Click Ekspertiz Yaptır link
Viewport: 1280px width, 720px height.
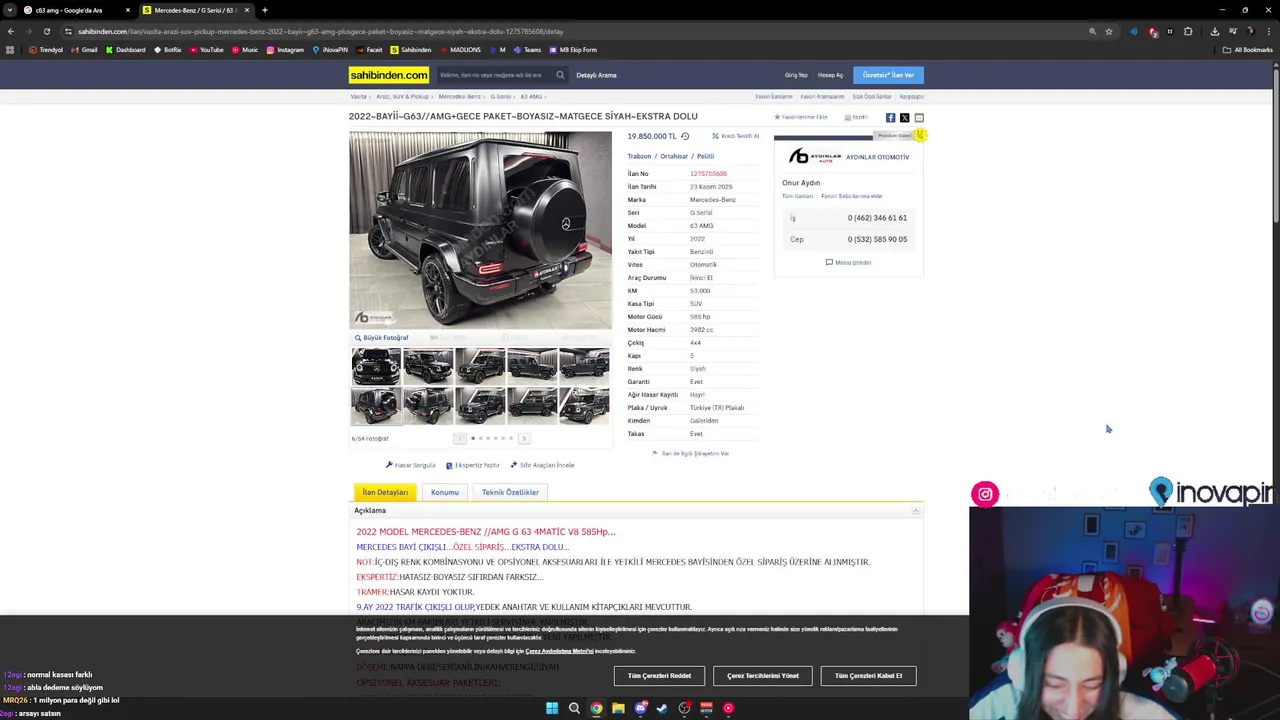pyautogui.click(x=473, y=465)
